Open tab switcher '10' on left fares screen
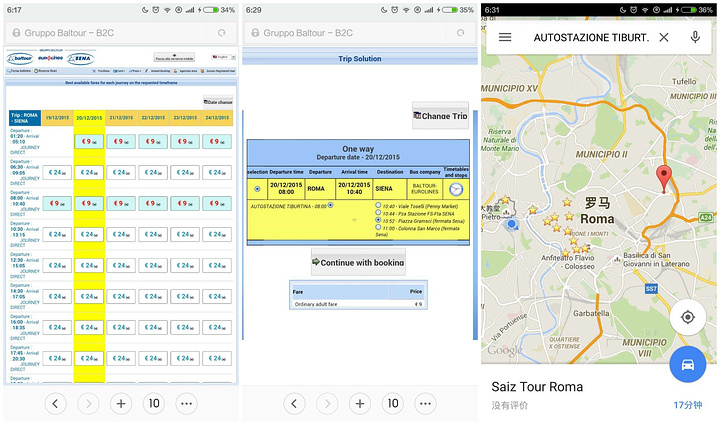The image size is (720, 425). tap(154, 403)
